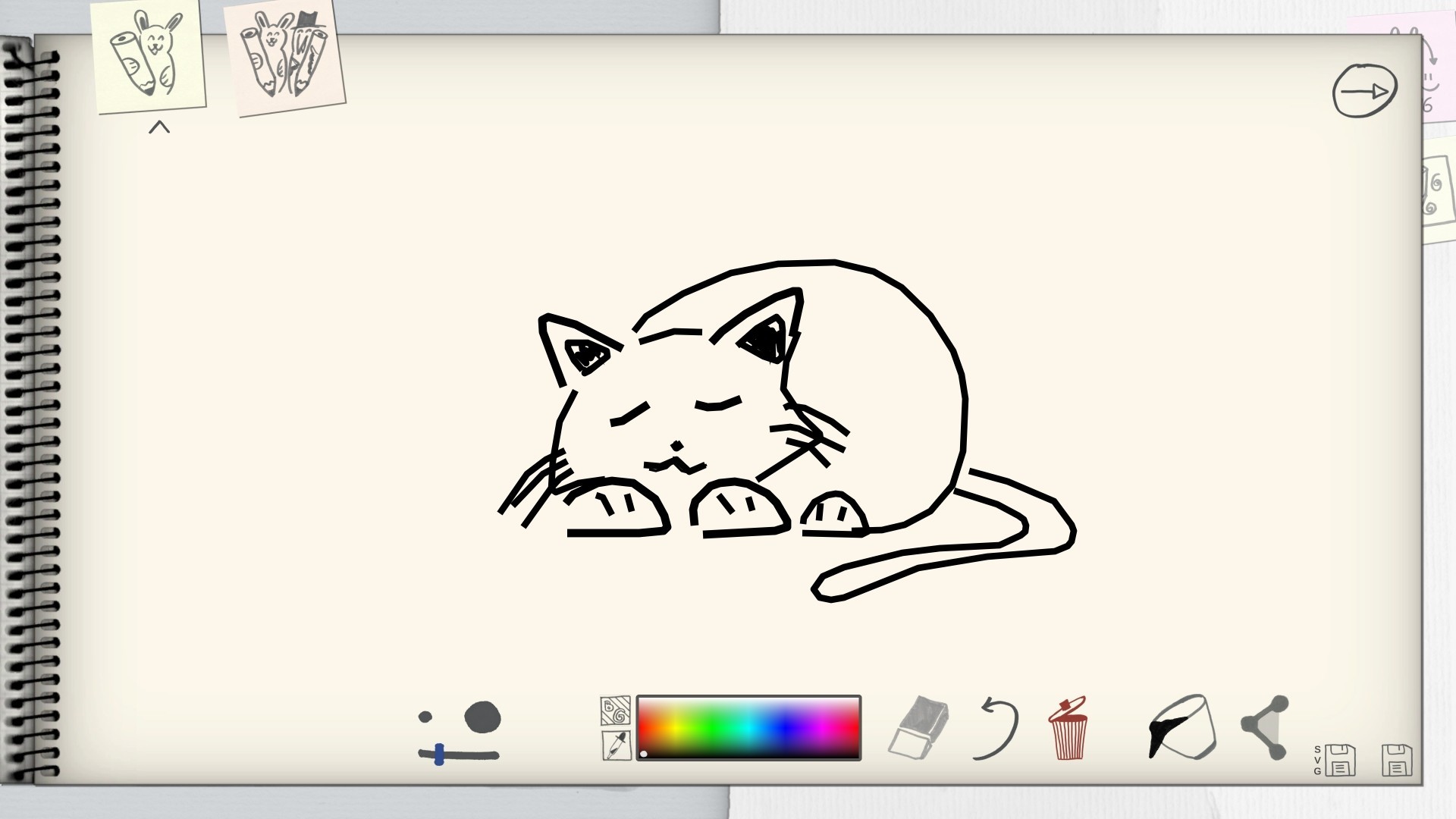Image resolution: width=1456 pixels, height=819 pixels.
Task: Select the white marker on the color gradient
Action: click(x=644, y=753)
